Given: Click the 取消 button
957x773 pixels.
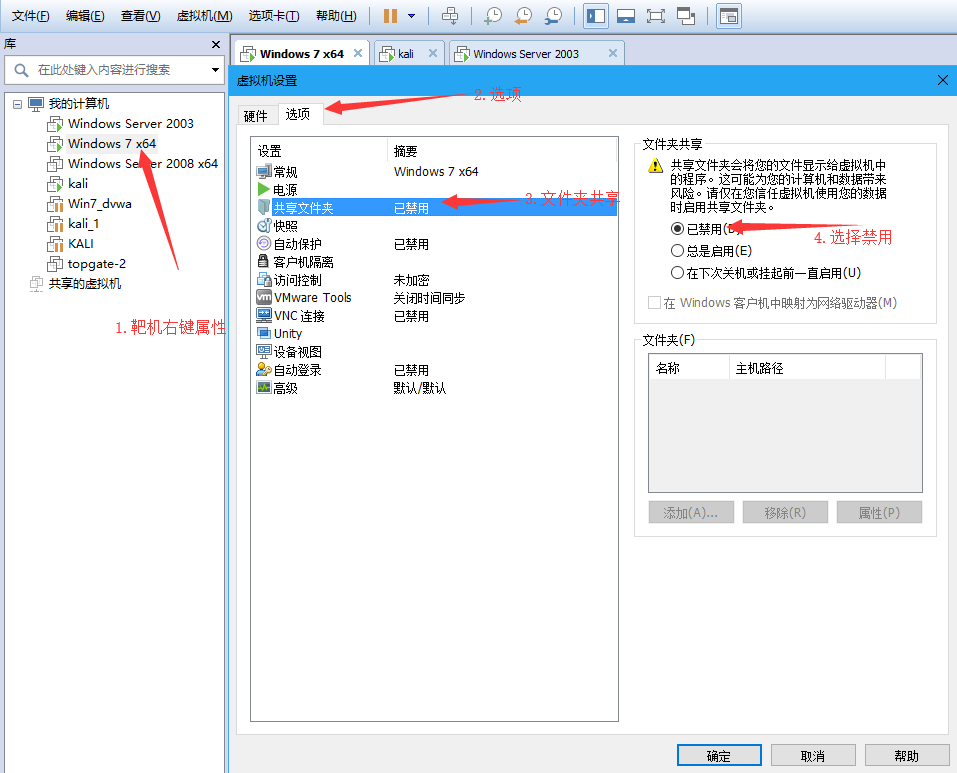Looking at the screenshot, I should point(812,756).
